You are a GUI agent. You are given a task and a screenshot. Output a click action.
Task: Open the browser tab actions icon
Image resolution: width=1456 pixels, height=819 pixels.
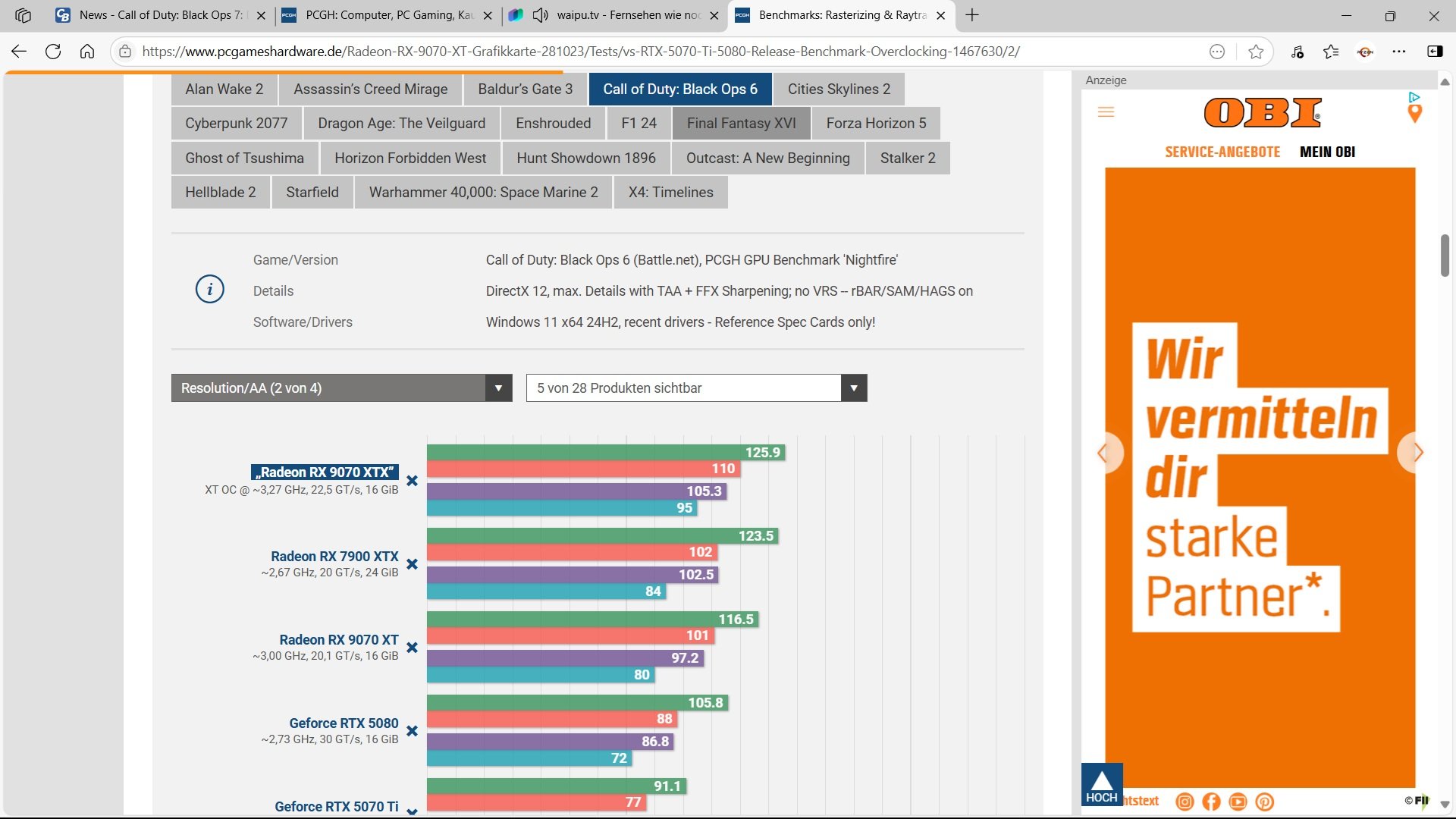click(23, 15)
